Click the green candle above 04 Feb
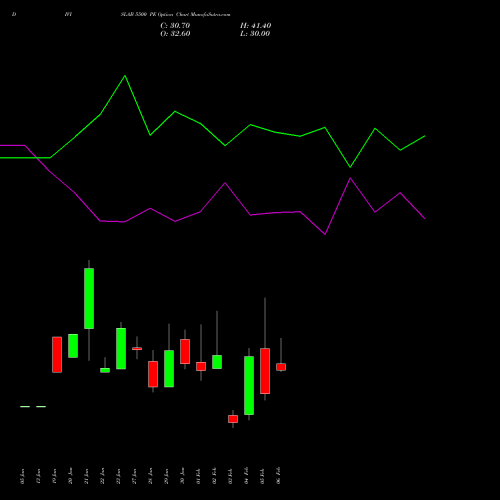500x500 pixels. tap(249, 385)
